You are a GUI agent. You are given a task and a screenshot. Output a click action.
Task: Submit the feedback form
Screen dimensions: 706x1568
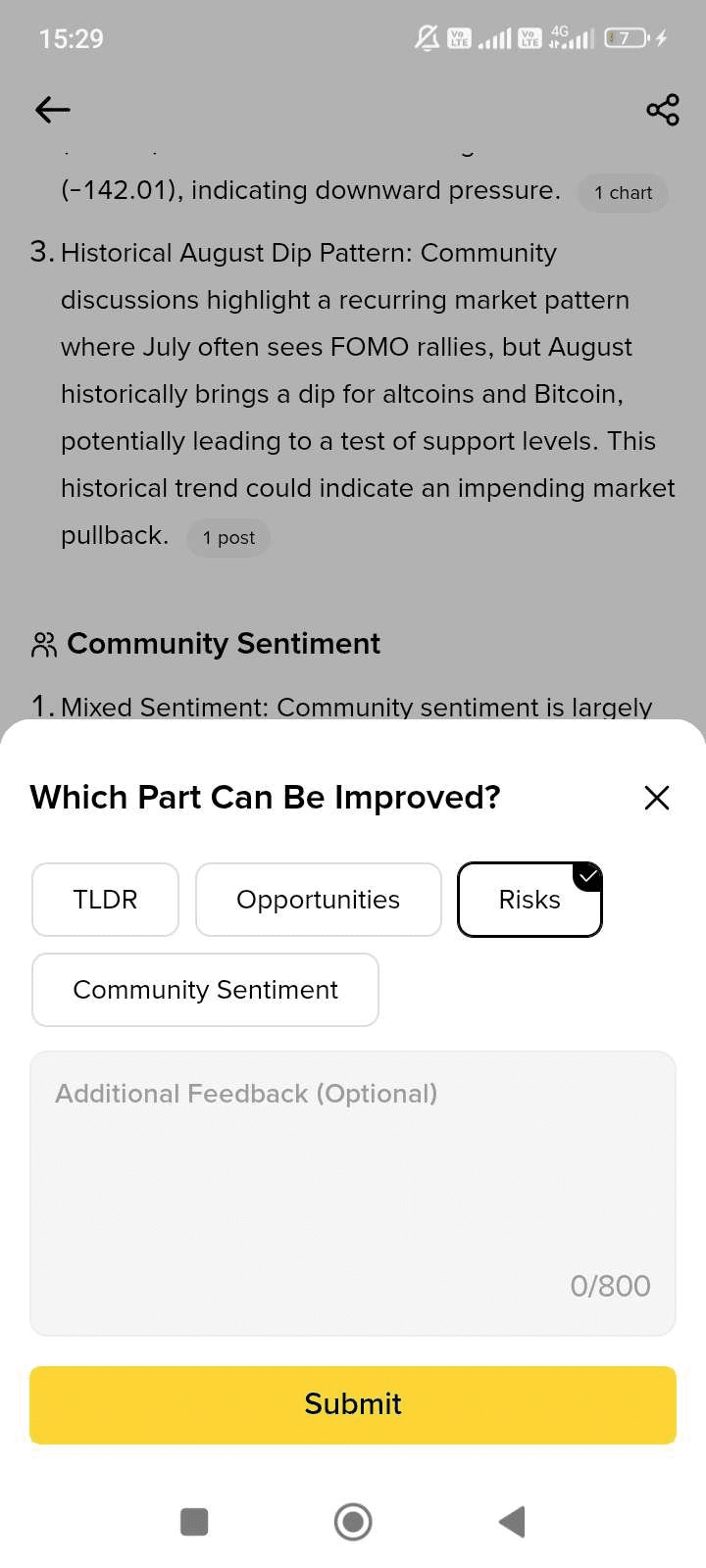point(353,1404)
